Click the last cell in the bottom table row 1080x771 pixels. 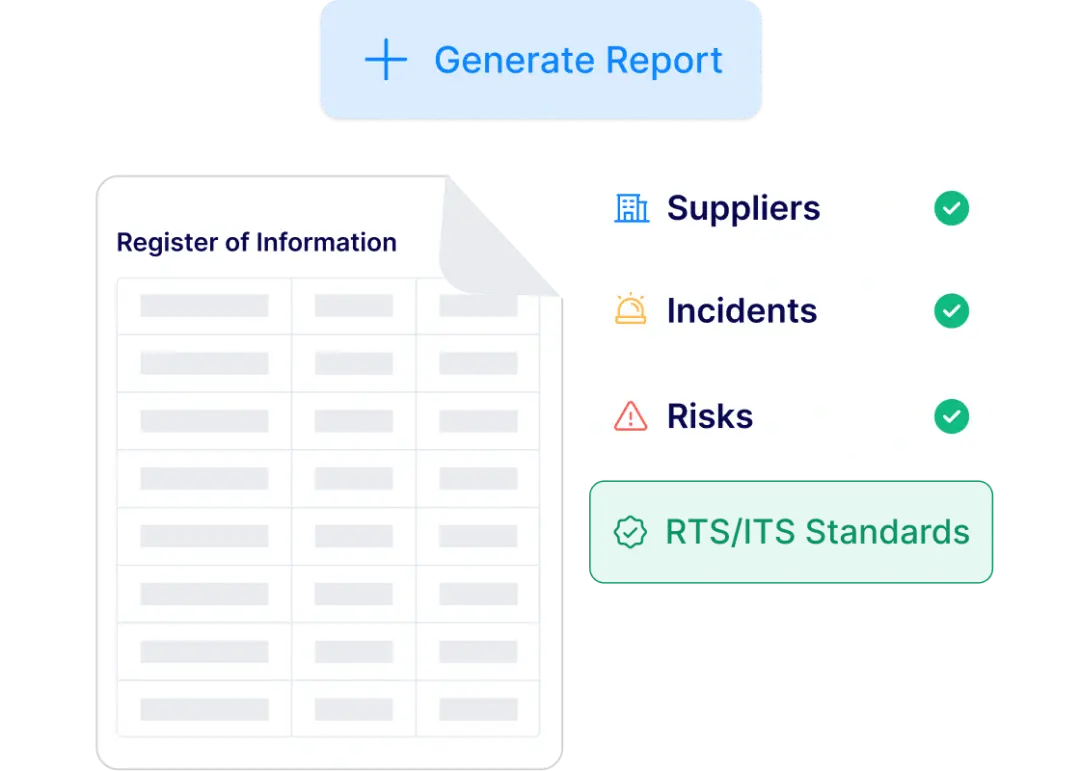(x=478, y=709)
